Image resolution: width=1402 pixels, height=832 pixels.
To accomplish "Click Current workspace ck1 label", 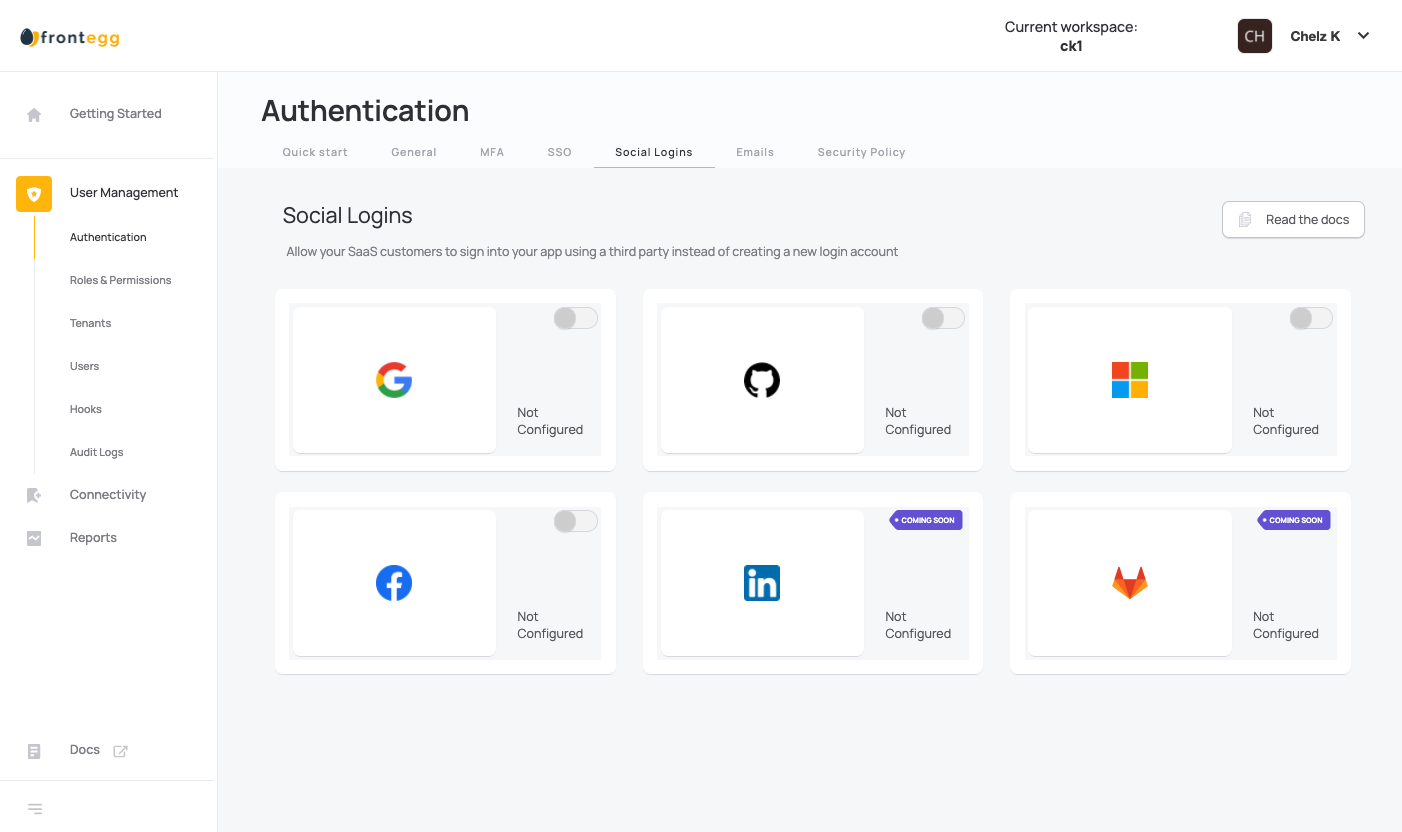I will click(x=1071, y=36).
